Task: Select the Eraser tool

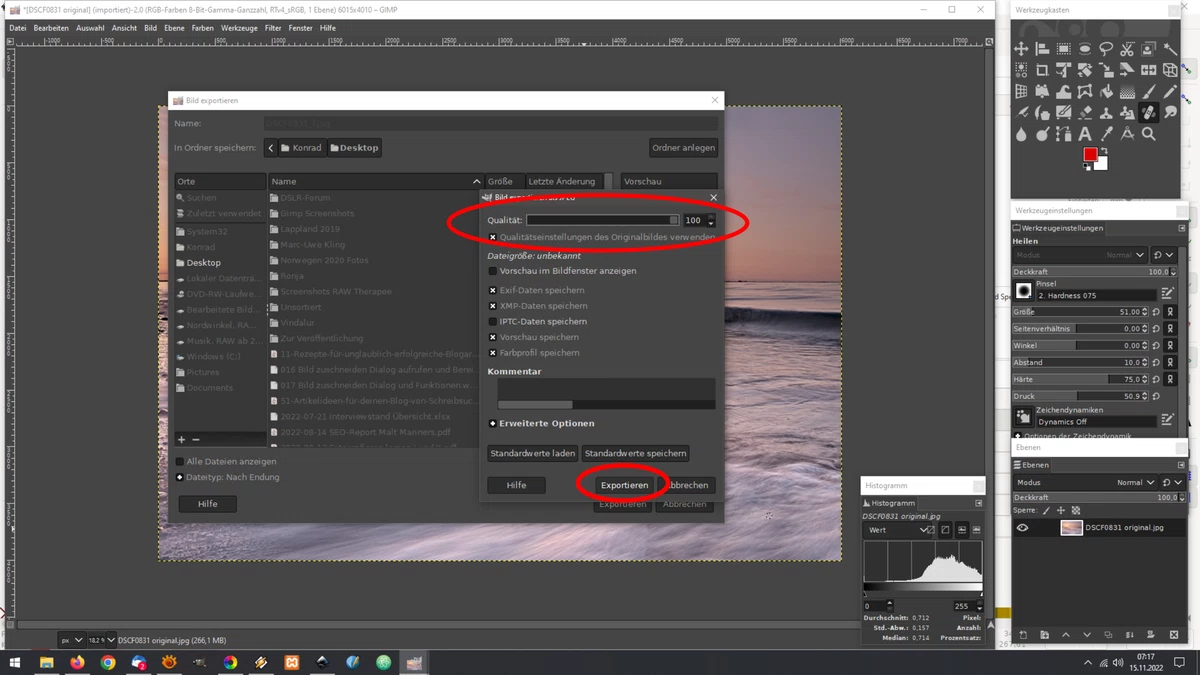Action: [1085, 113]
